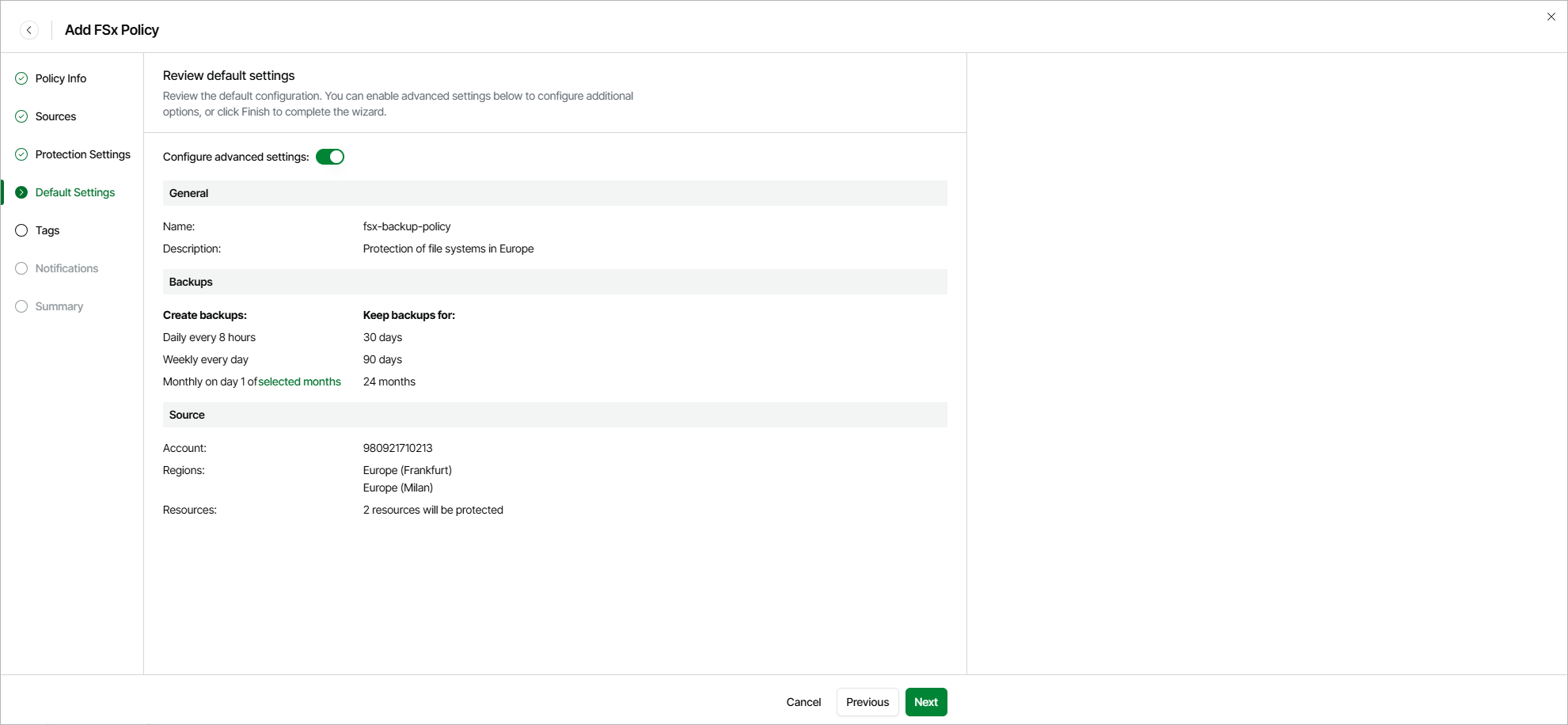The width and height of the screenshot is (1568, 725).
Task: Cancel the Add FSx Policy wizard
Action: point(803,702)
